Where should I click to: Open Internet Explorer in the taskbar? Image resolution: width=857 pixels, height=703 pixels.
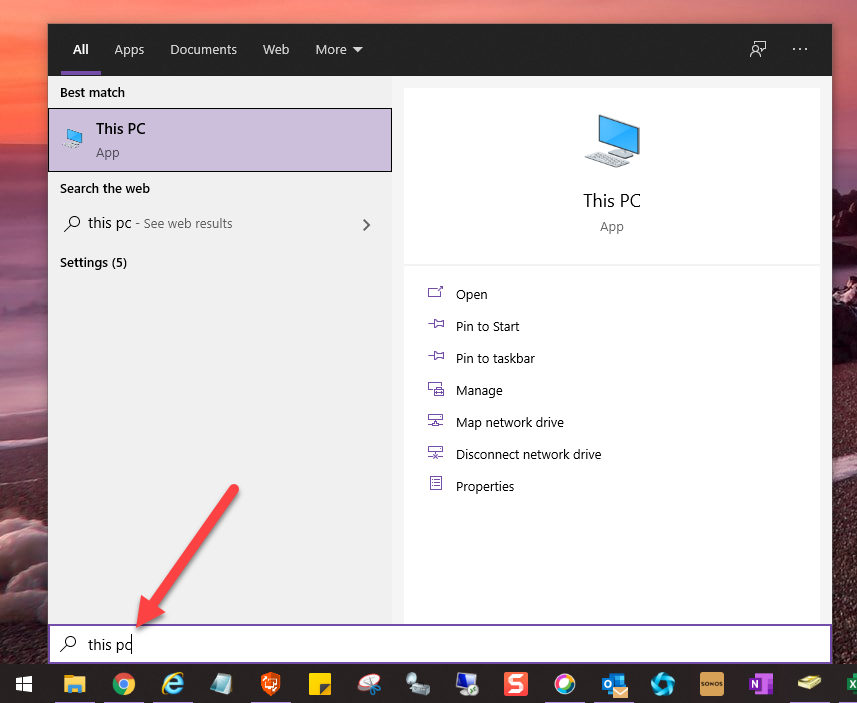point(173,684)
